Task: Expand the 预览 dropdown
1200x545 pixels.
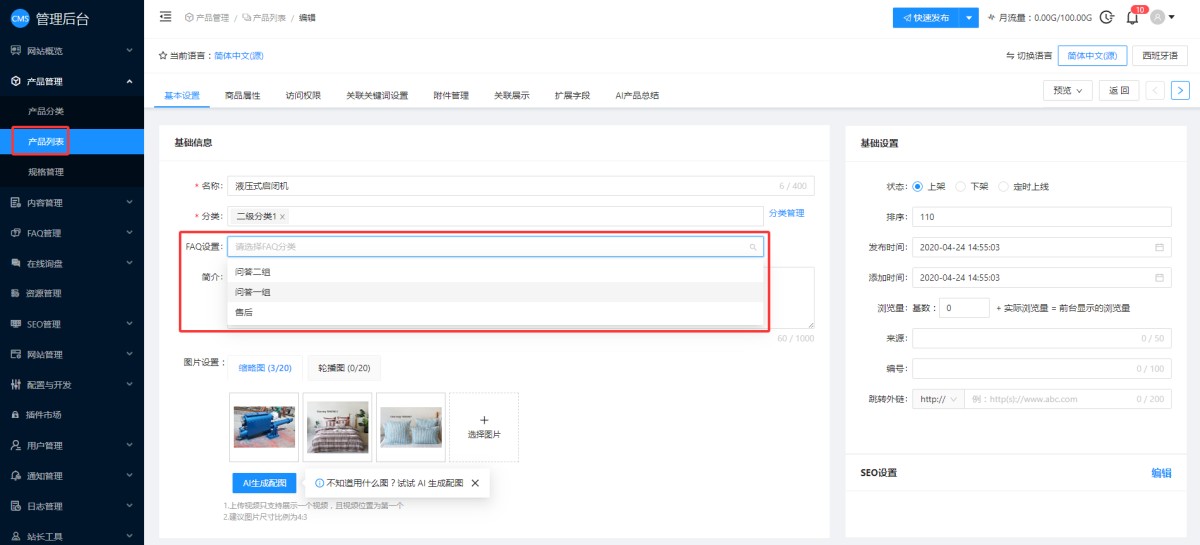Action: [x=1067, y=90]
